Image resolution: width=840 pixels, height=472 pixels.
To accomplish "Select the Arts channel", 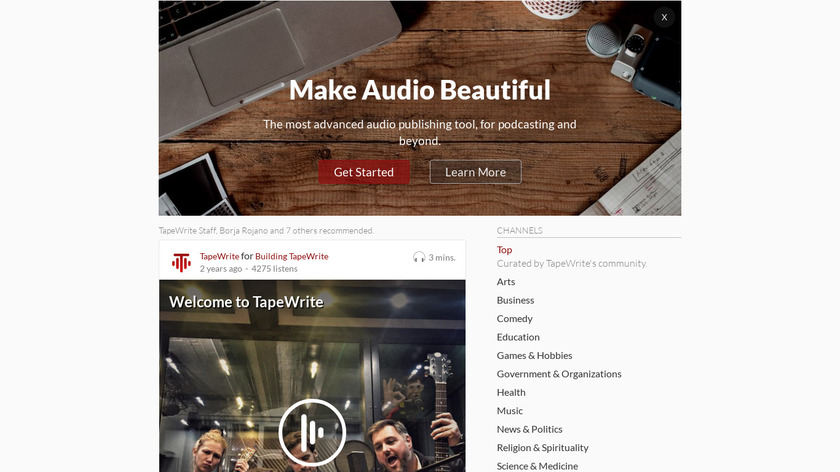I will (506, 282).
